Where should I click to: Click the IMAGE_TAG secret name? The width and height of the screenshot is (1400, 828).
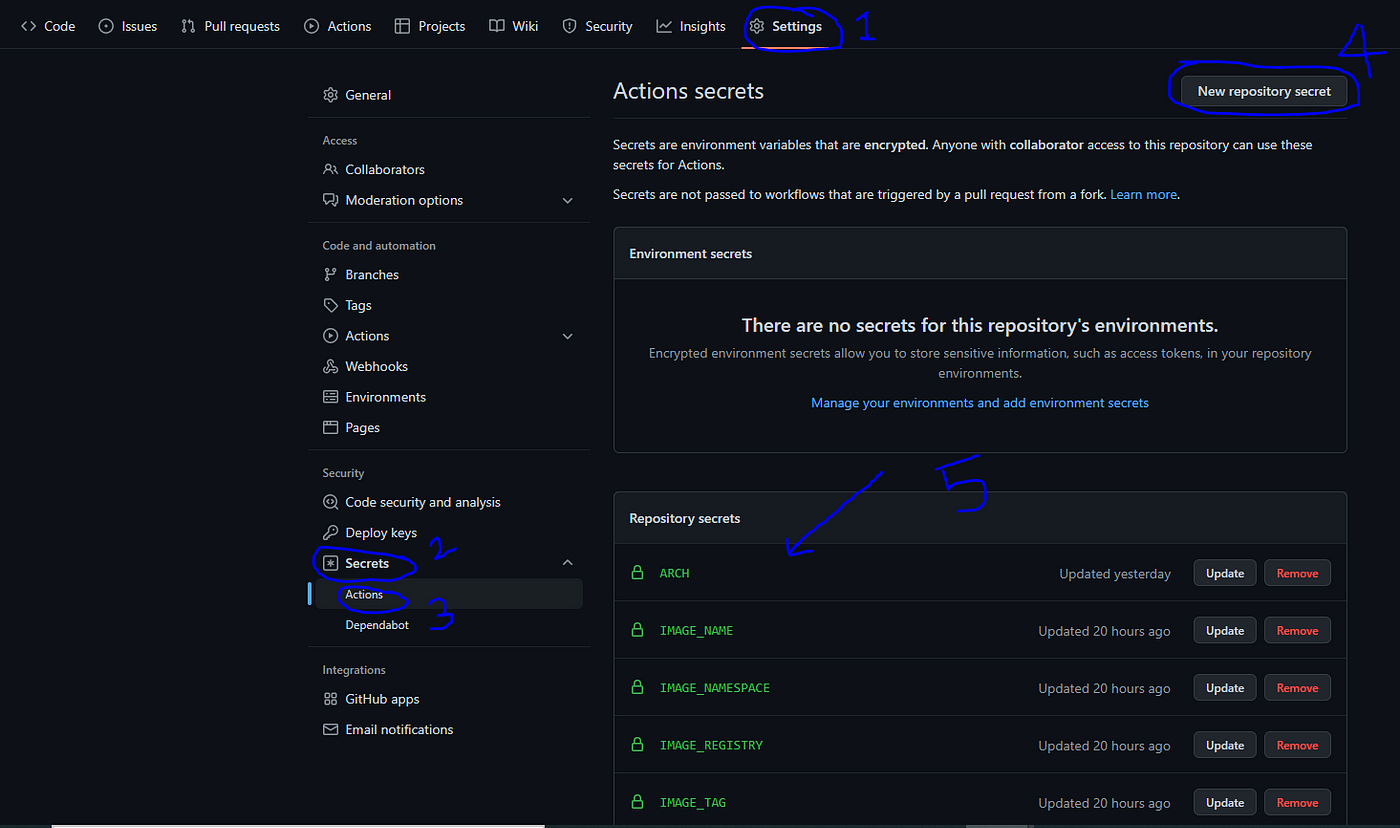[x=693, y=802]
